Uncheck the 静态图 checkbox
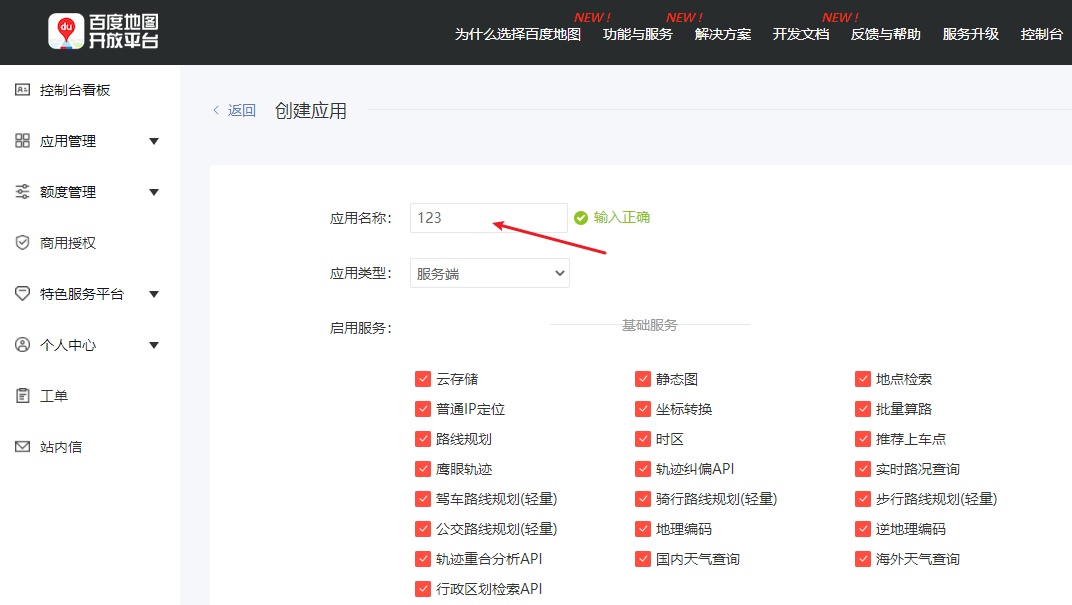 [643, 379]
